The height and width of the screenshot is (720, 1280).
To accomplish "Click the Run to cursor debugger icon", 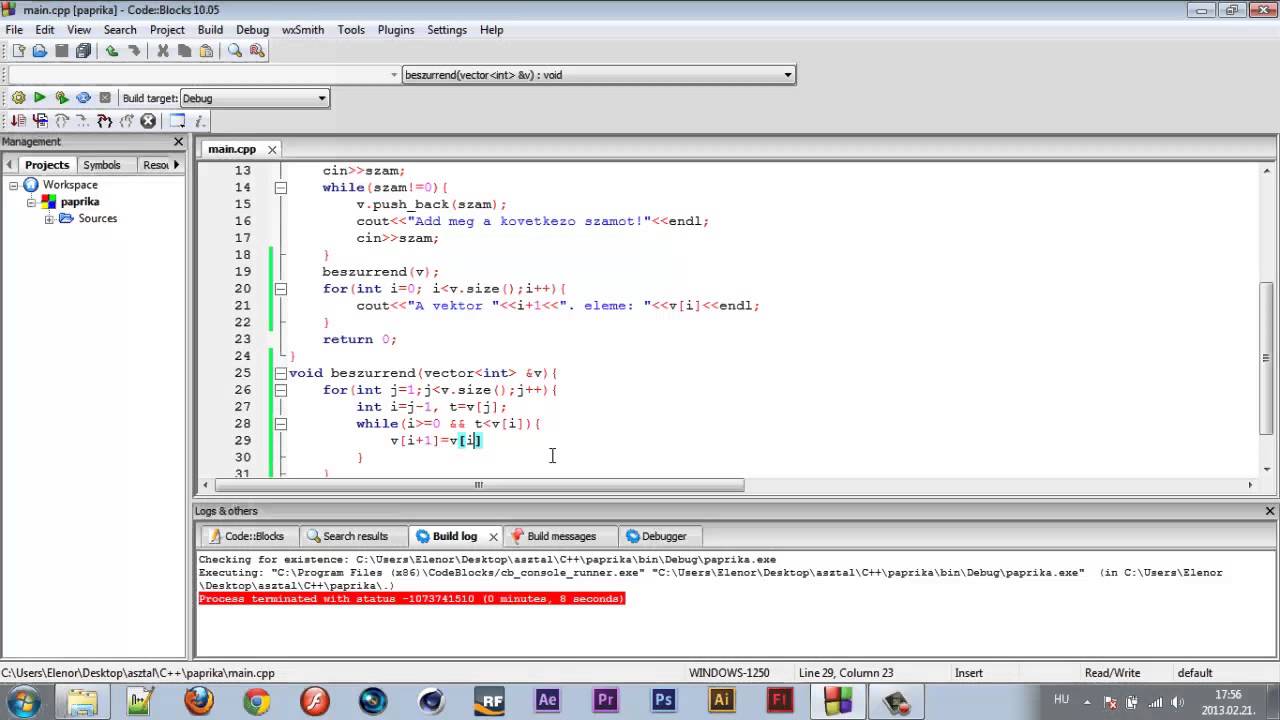I will click(x=40, y=121).
